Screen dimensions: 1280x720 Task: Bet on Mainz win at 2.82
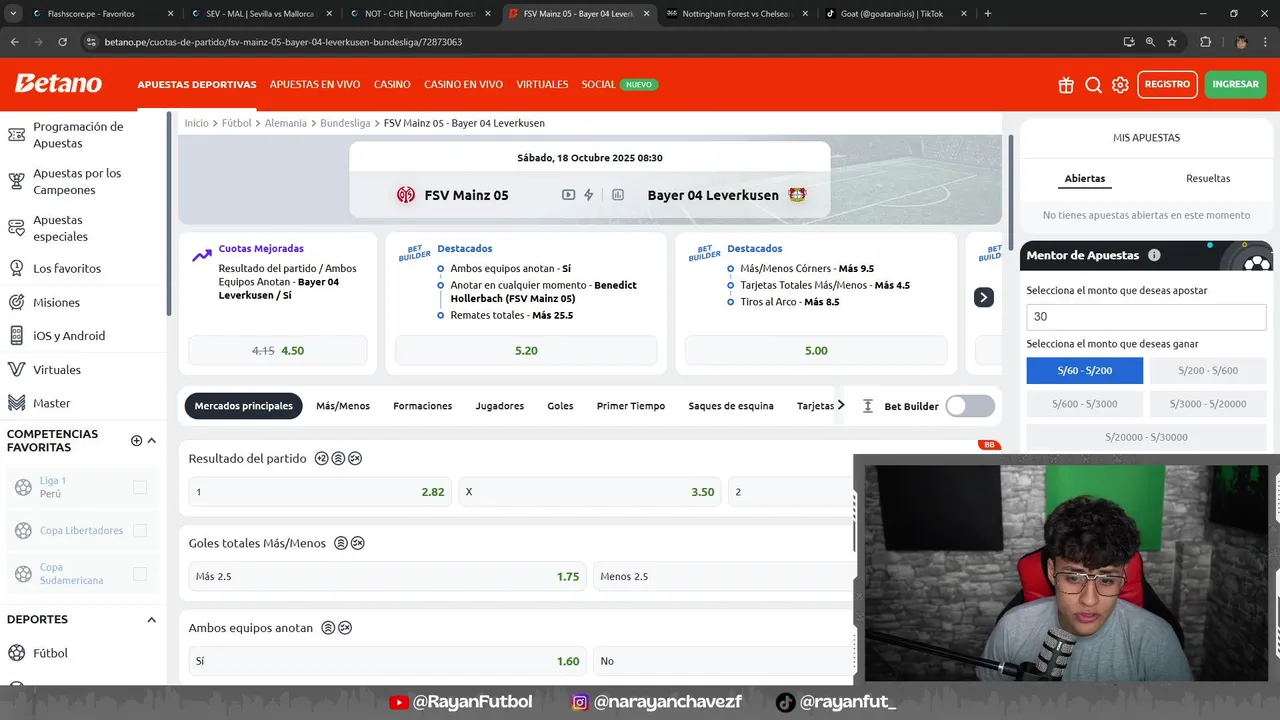tap(320, 491)
